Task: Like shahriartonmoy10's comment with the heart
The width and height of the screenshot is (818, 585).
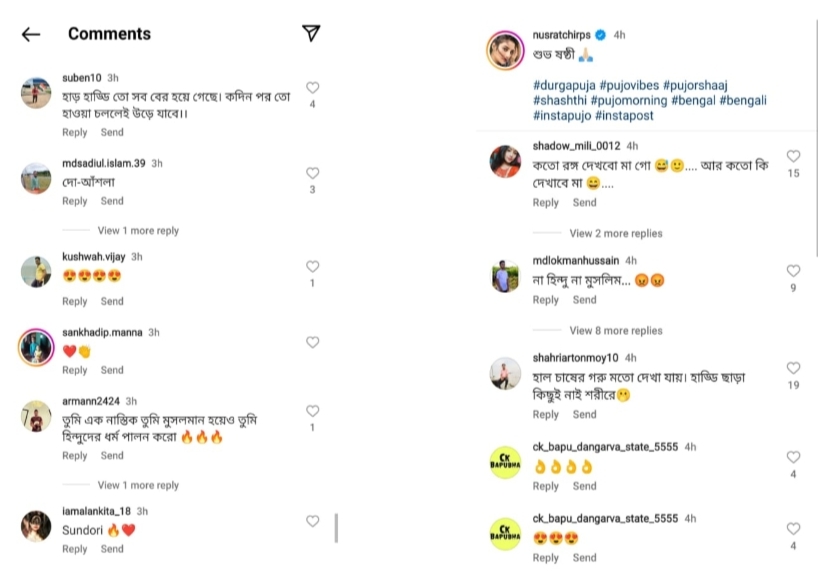Action: pyautogui.click(x=793, y=368)
